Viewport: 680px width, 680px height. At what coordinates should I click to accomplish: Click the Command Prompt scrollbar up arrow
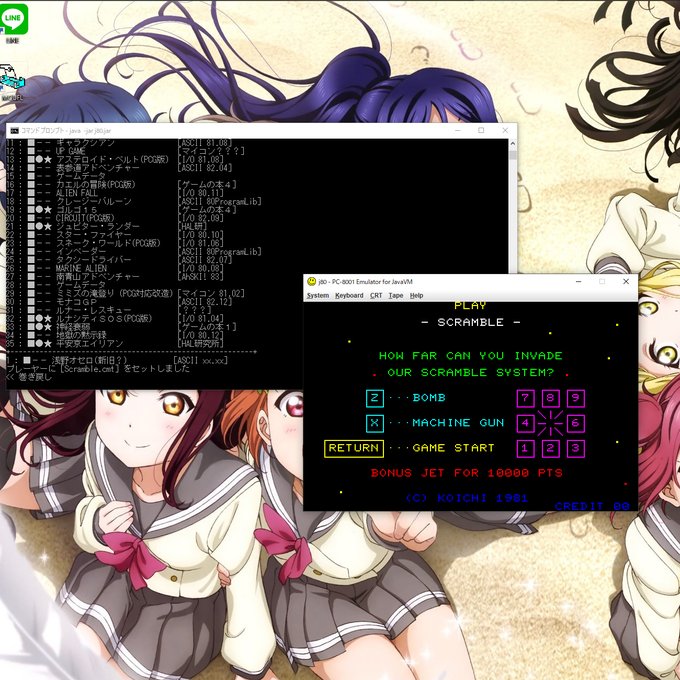click(x=513, y=144)
